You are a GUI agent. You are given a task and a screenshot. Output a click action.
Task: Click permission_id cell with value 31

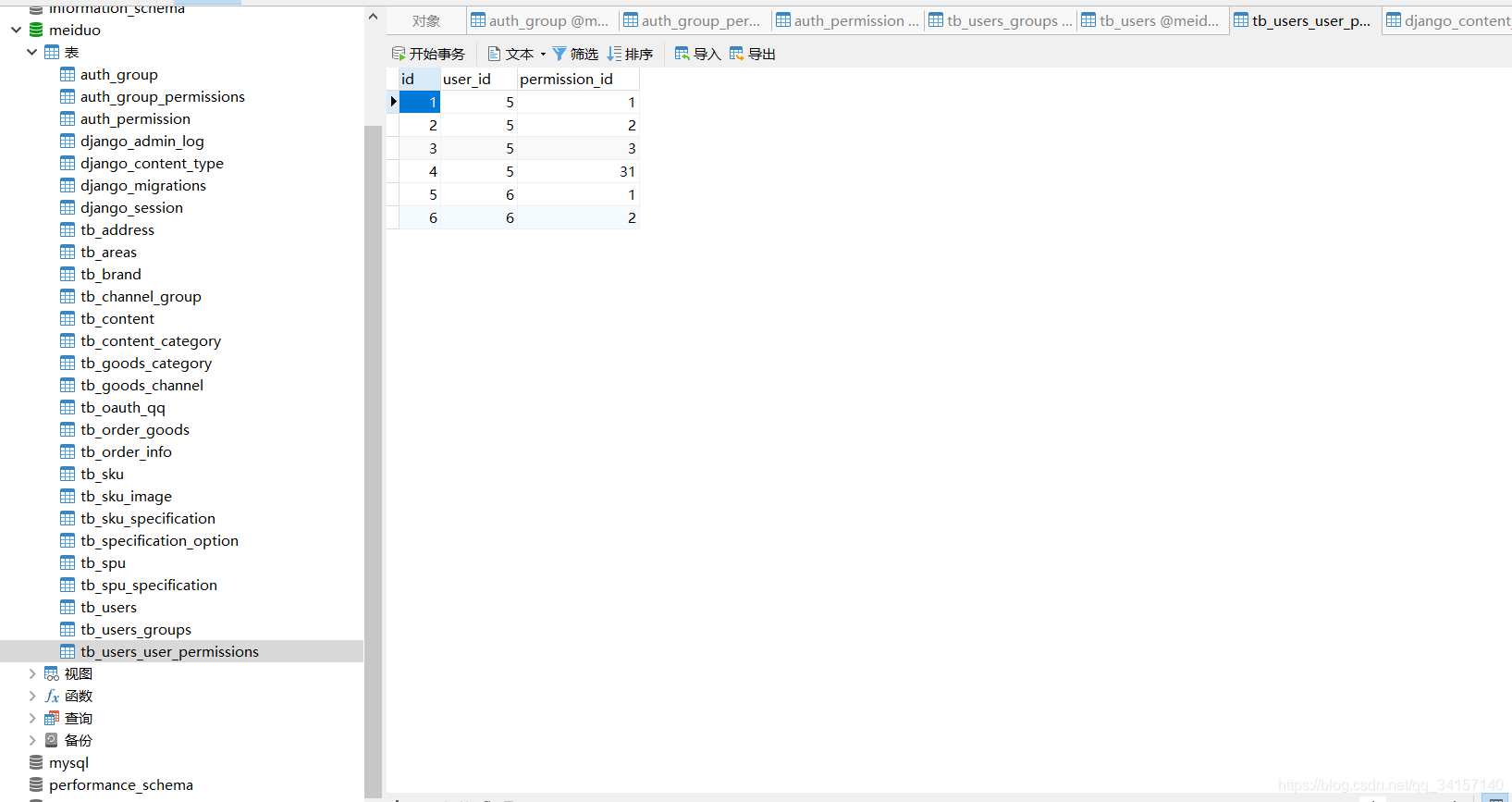click(578, 171)
